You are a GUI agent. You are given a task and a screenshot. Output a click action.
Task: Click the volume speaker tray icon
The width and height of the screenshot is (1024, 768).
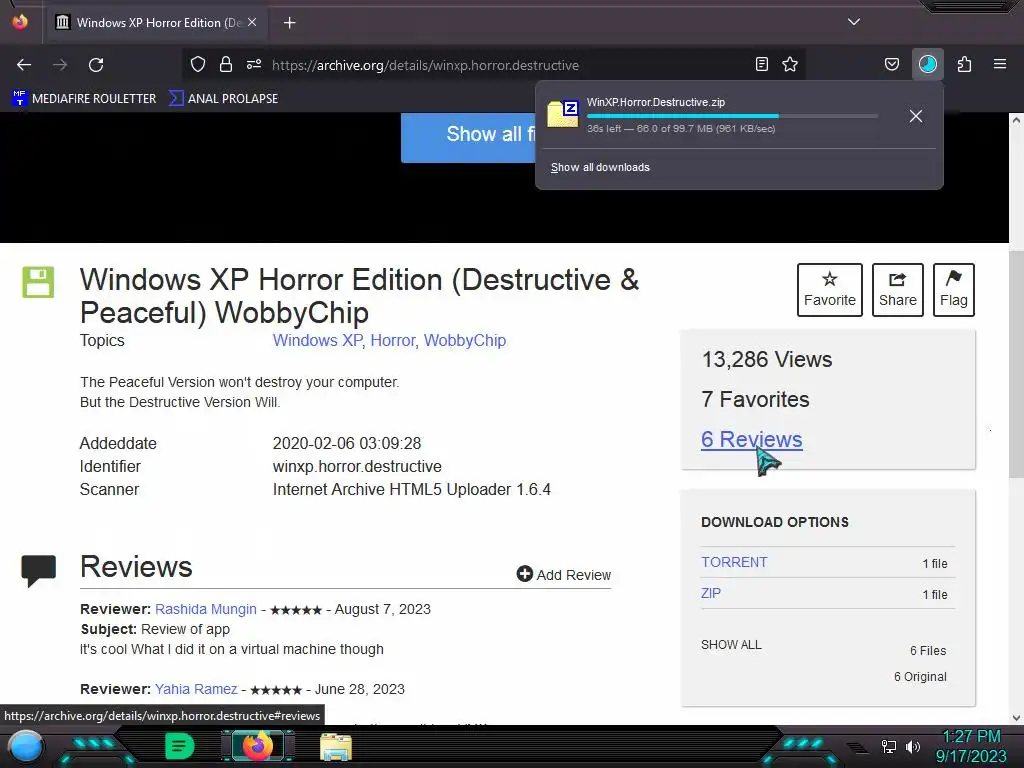click(913, 746)
